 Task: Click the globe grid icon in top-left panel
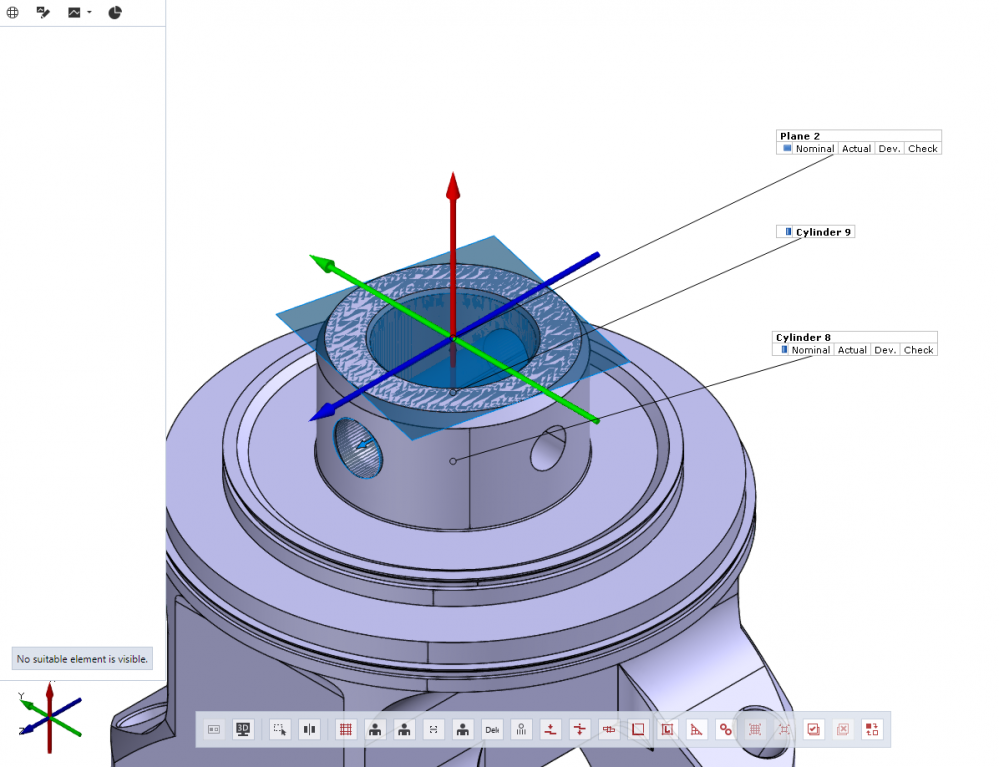click(x=13, y=12)
